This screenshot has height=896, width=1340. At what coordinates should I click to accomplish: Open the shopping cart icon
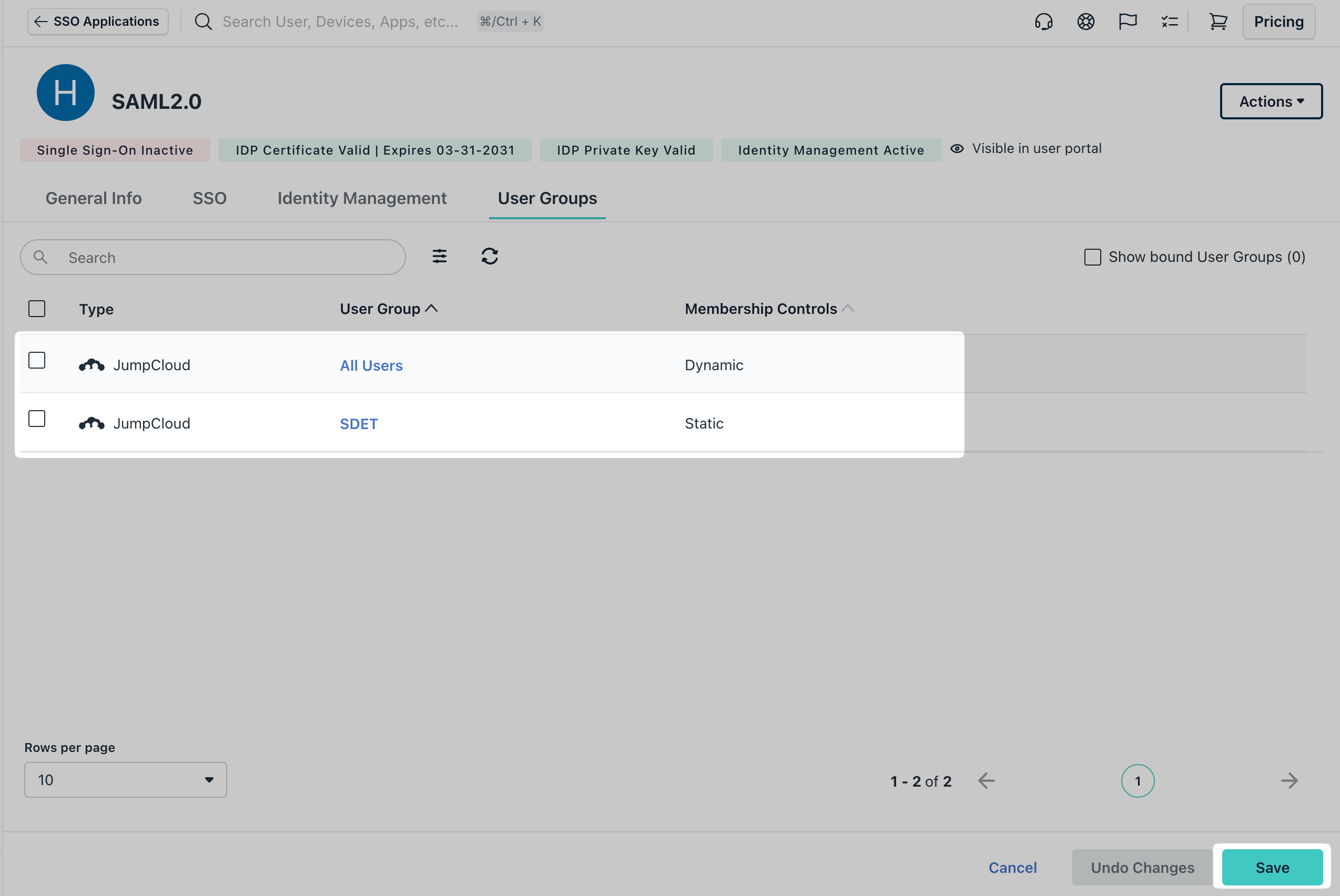coord(1217,21)
